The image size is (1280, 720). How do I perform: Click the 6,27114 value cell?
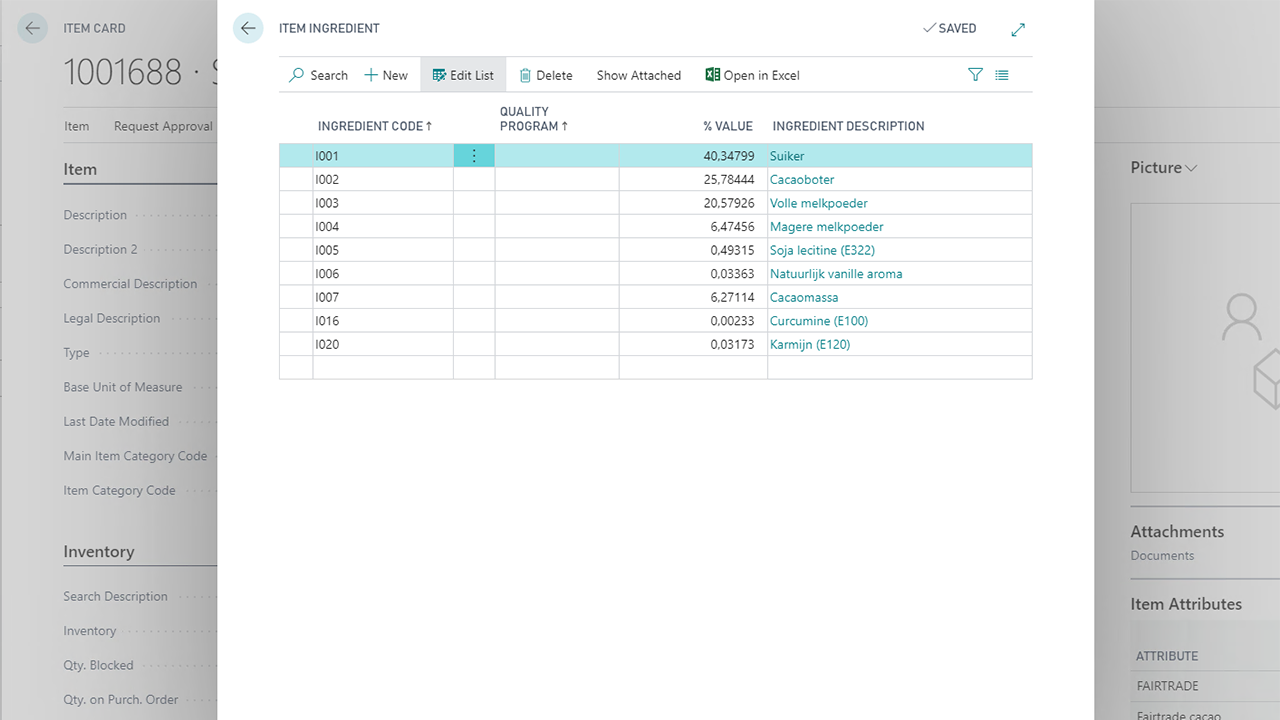tap(693, 297)
